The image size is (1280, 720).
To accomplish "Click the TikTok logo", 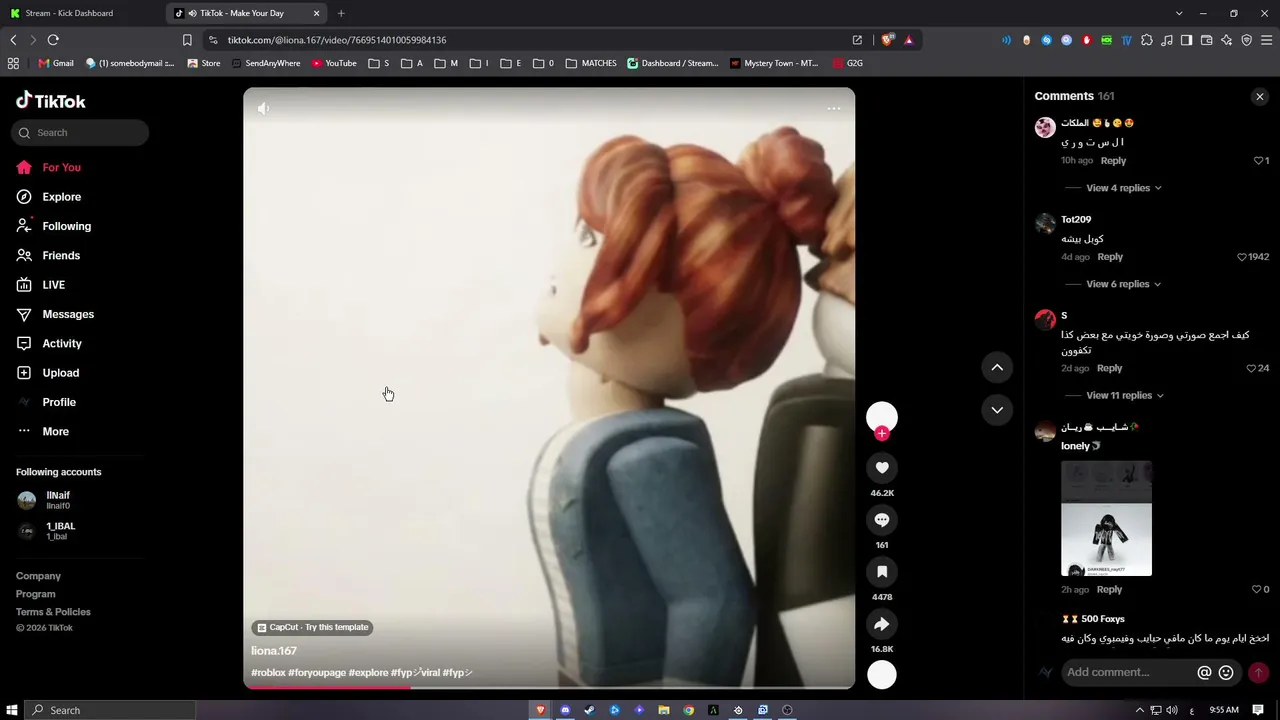I will click(x=51, y=101).
